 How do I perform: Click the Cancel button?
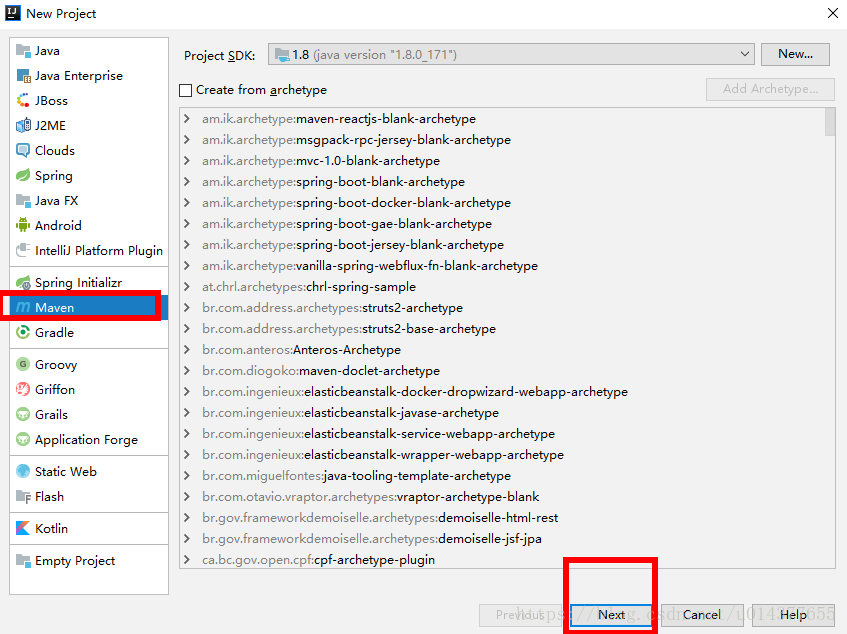click(702, 615)
